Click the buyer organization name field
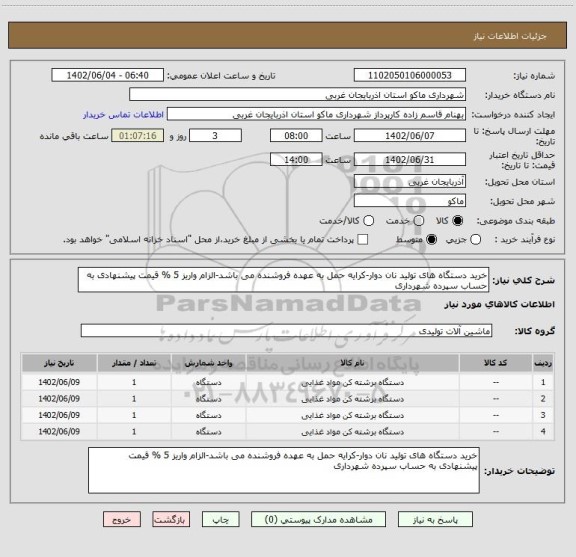Viewport: 576px width, 557px height. (298, 95)
